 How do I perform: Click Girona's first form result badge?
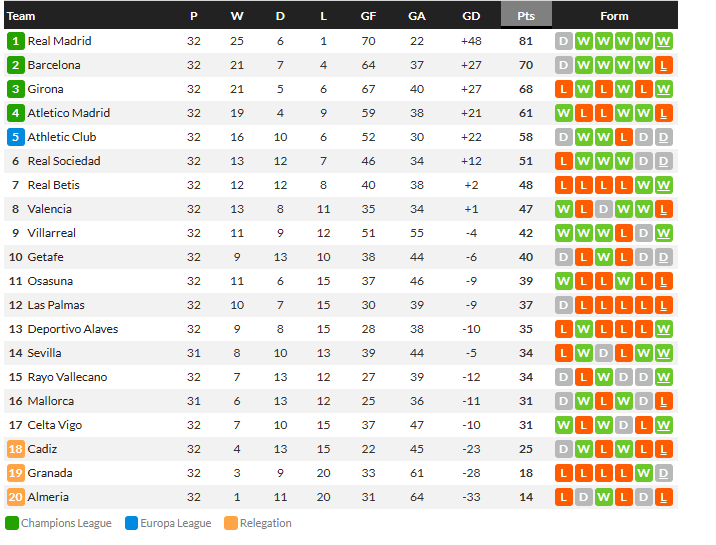[x=564, y=89]
